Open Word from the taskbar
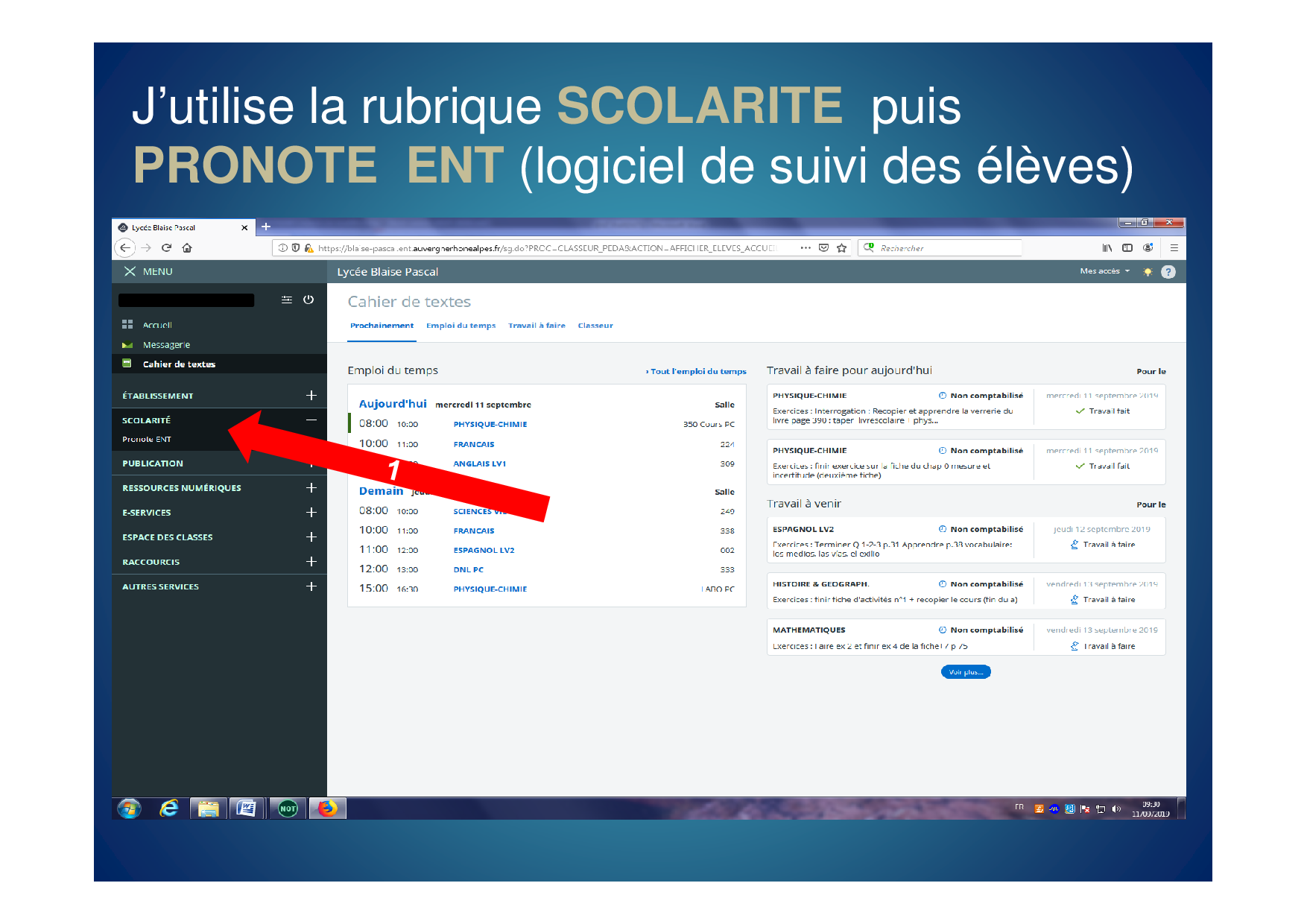The image size is (1307, 924). [247, 808]
